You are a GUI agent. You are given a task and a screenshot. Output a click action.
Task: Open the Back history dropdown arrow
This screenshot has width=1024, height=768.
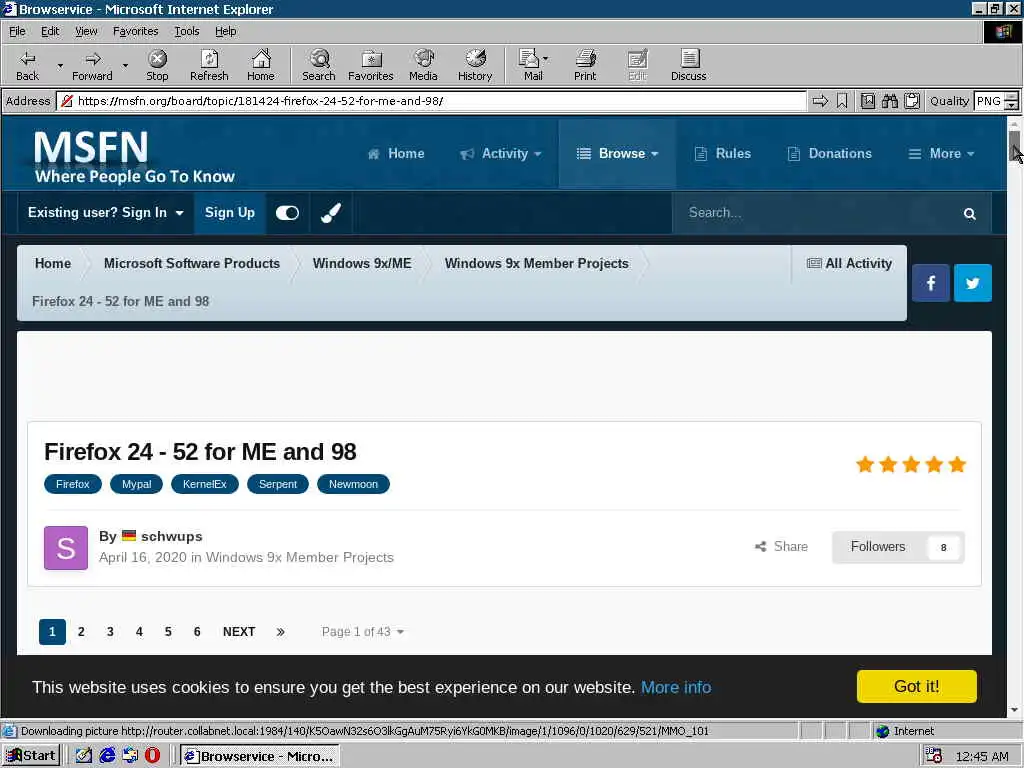tap(60, 65)
